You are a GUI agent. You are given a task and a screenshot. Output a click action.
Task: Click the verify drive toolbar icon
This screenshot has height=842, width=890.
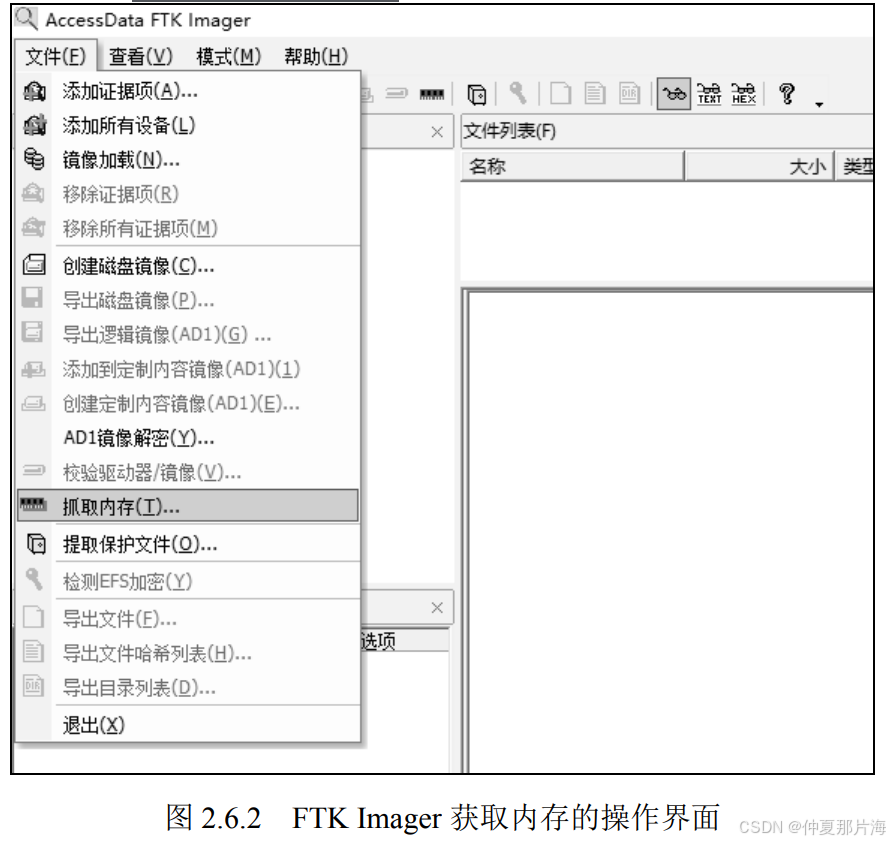(x=396, y=93)
